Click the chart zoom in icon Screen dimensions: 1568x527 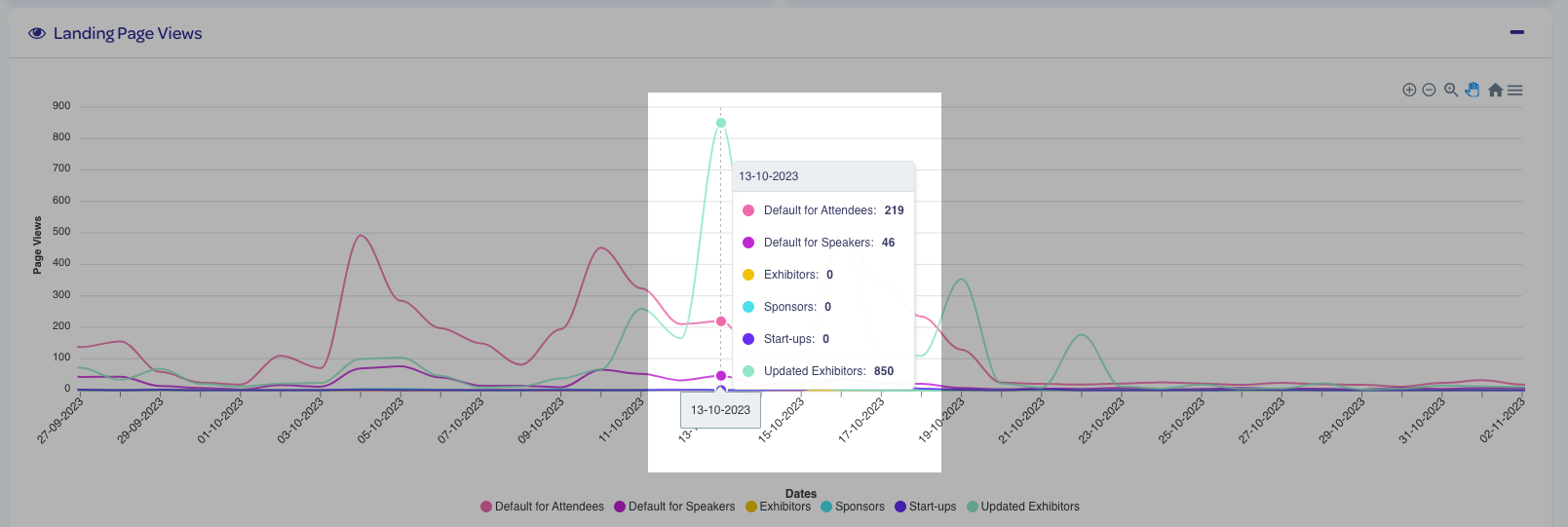[1409, 90]
